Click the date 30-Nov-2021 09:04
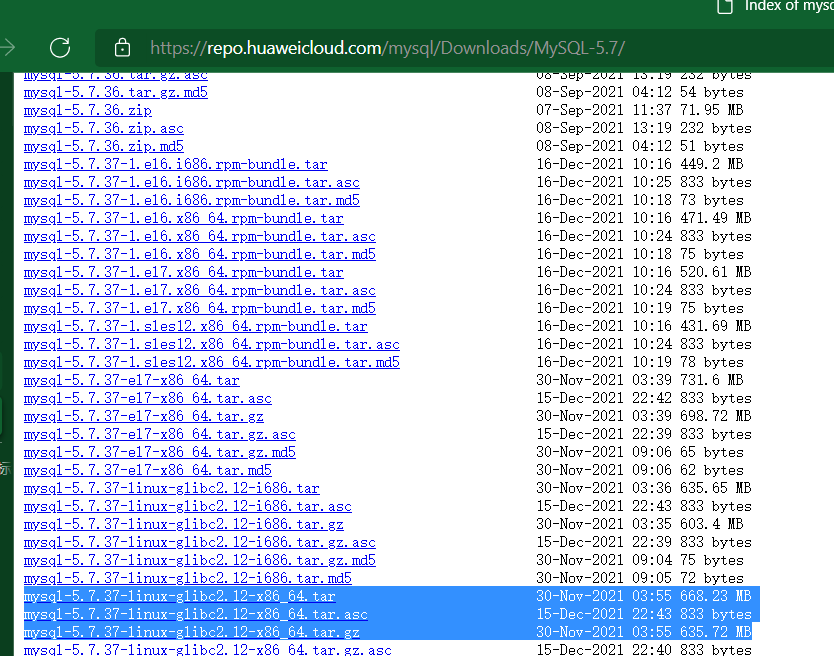The image size is (834, 656). (604, 560)
